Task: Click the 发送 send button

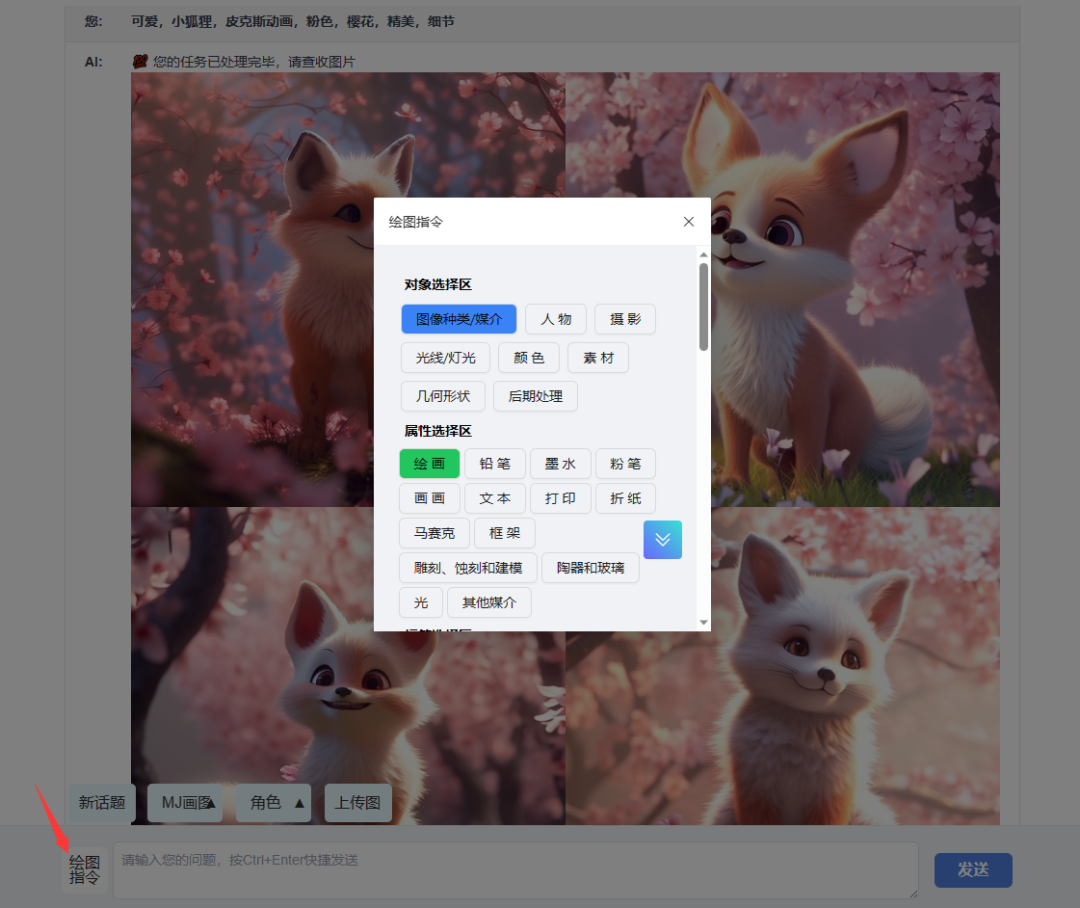Action: point(973,870)
